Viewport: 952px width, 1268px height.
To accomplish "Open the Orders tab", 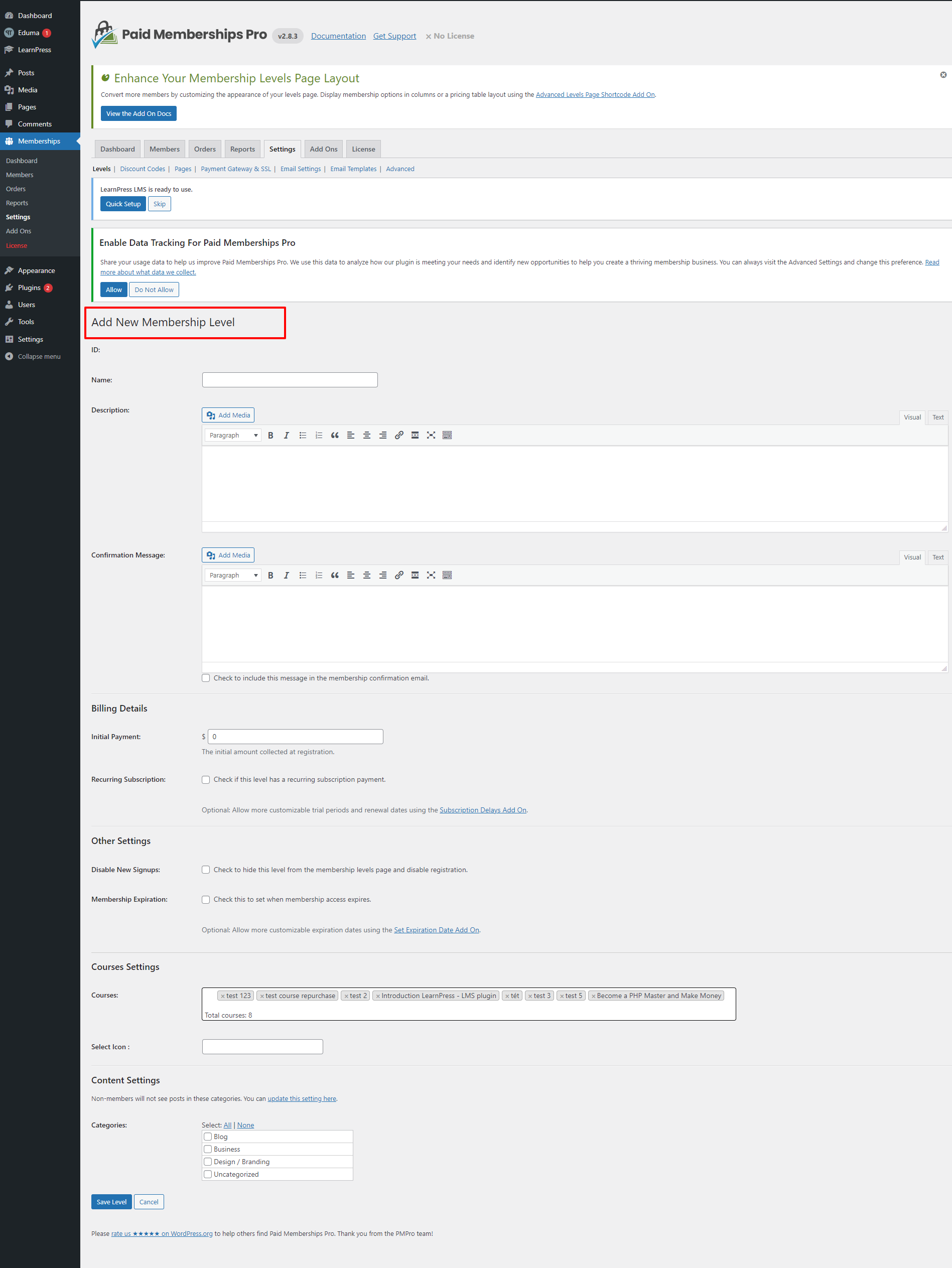I will (205, 149).
